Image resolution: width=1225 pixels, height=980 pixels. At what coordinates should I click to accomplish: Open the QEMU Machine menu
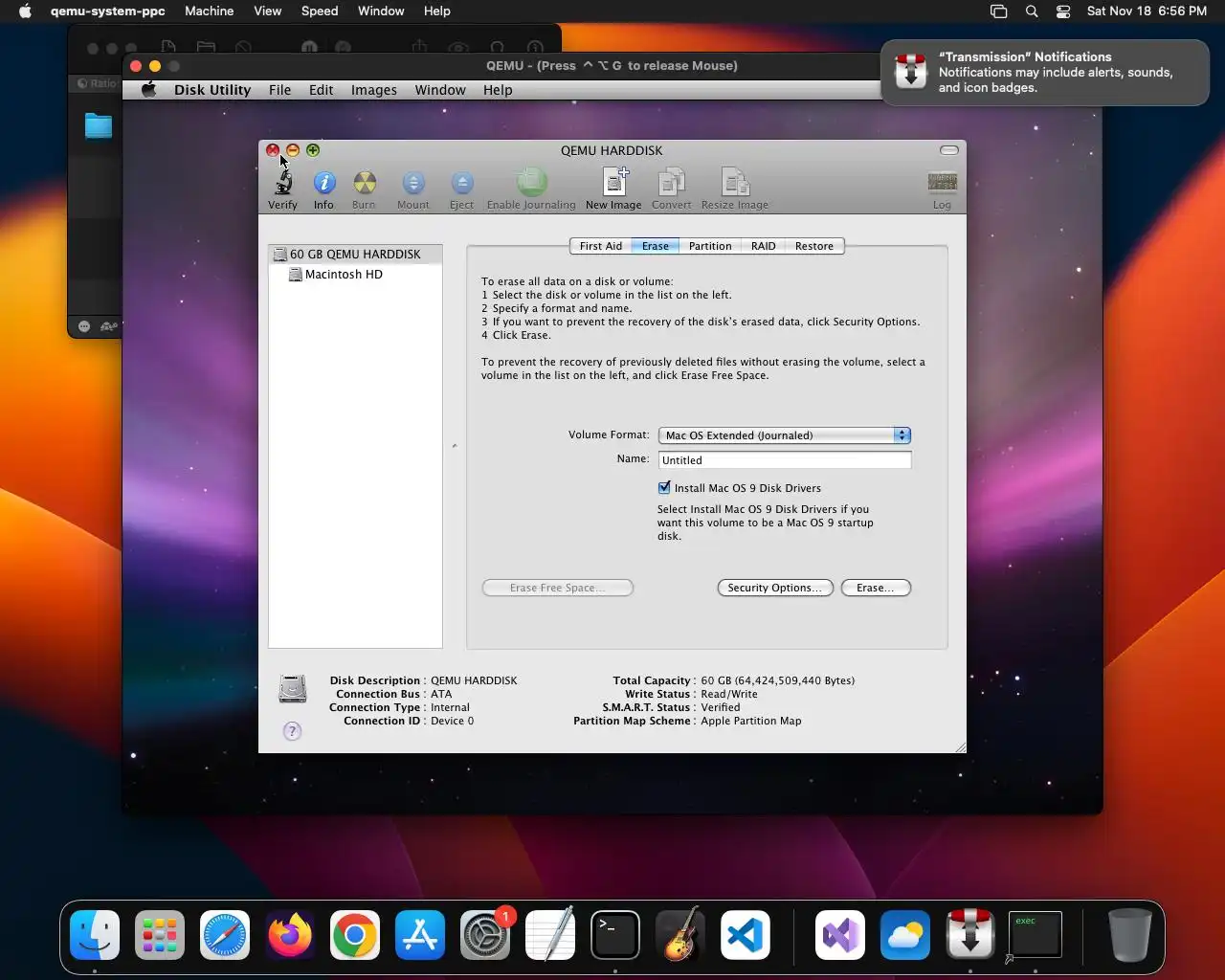(x=210, y=11)
